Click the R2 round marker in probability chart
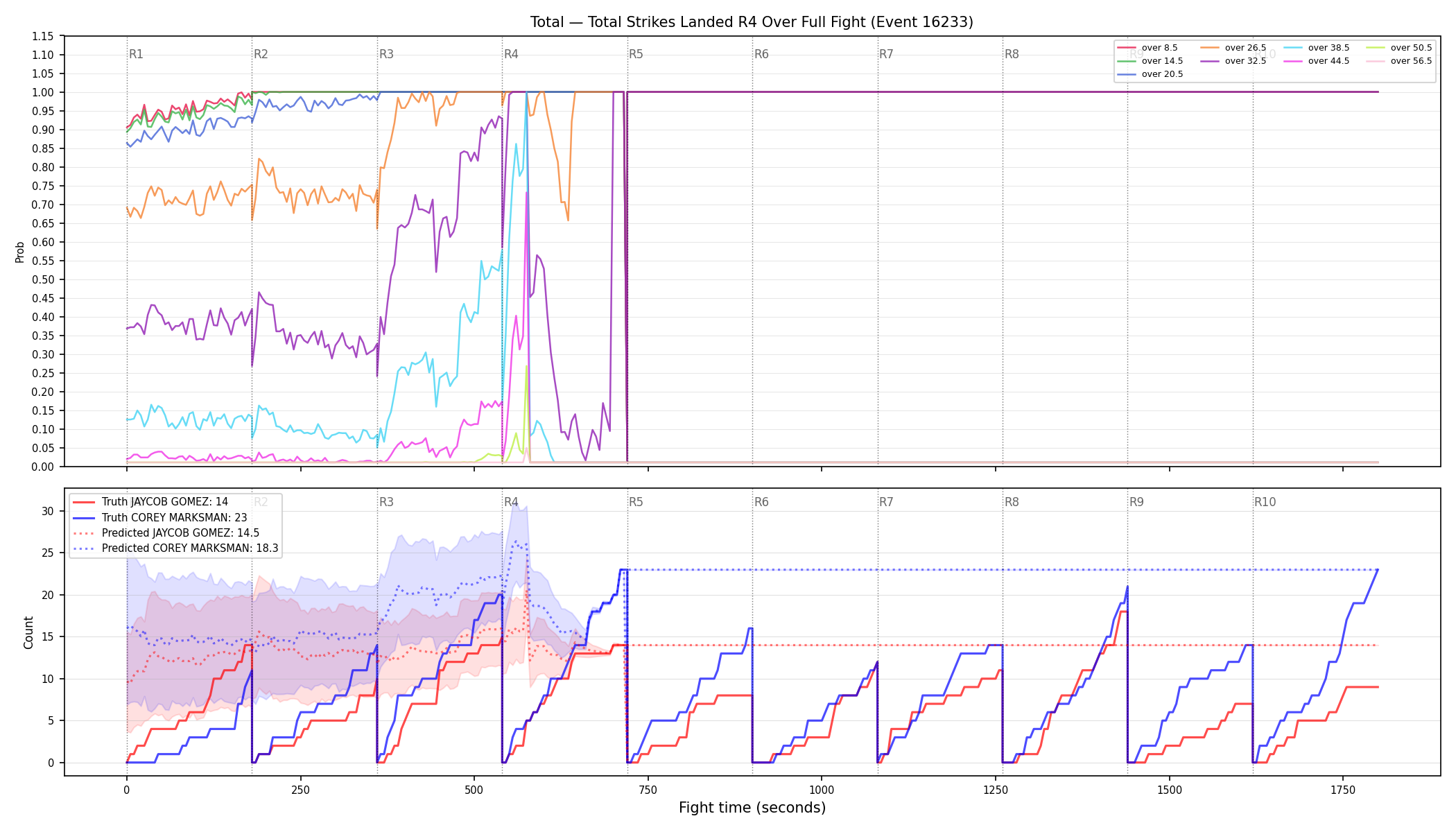Image resolution: width=1456 pixels, height=832 pixels. coord(261,54)
